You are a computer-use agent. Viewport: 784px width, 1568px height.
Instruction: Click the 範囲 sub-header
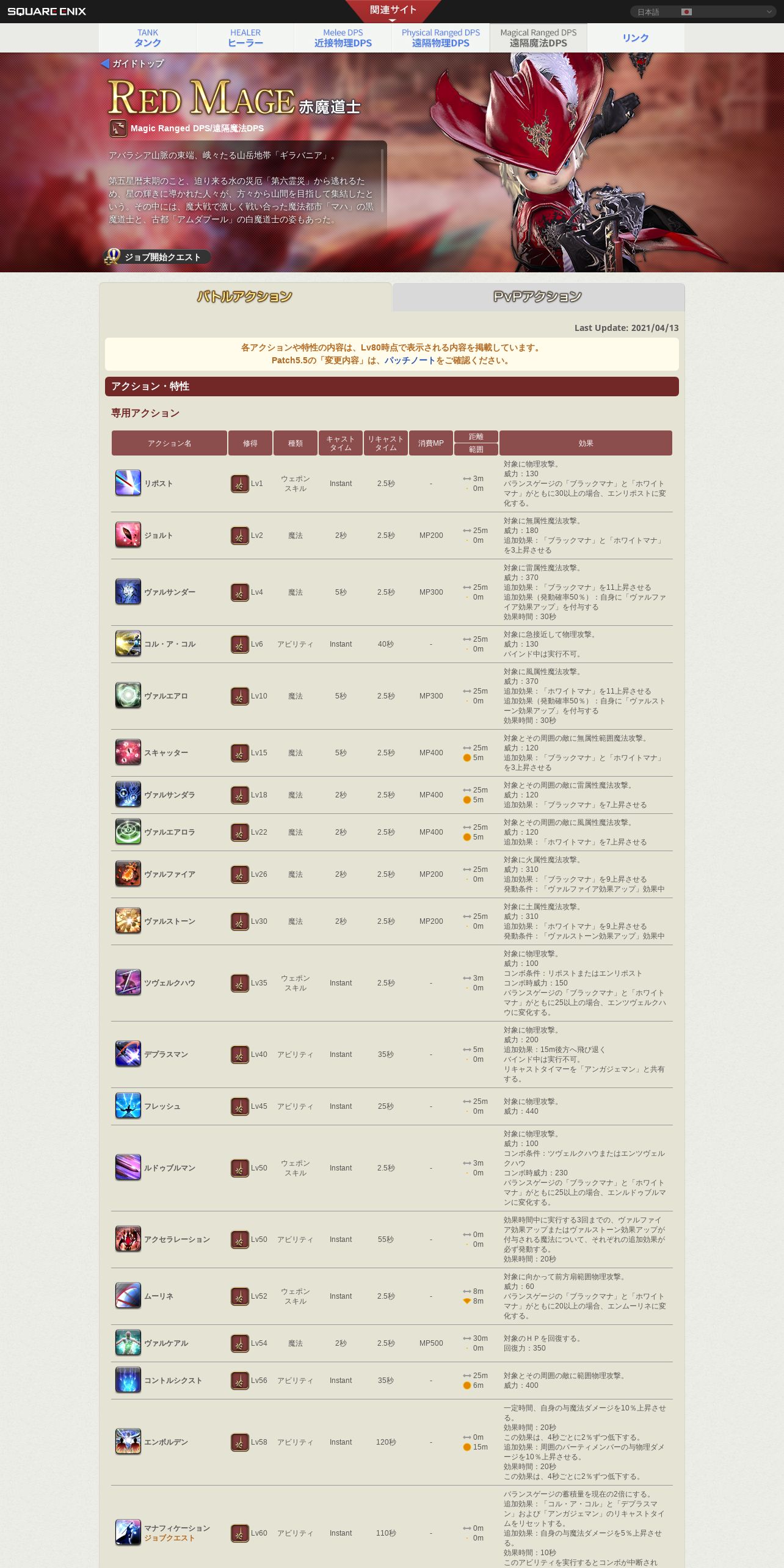pos(476,449)
